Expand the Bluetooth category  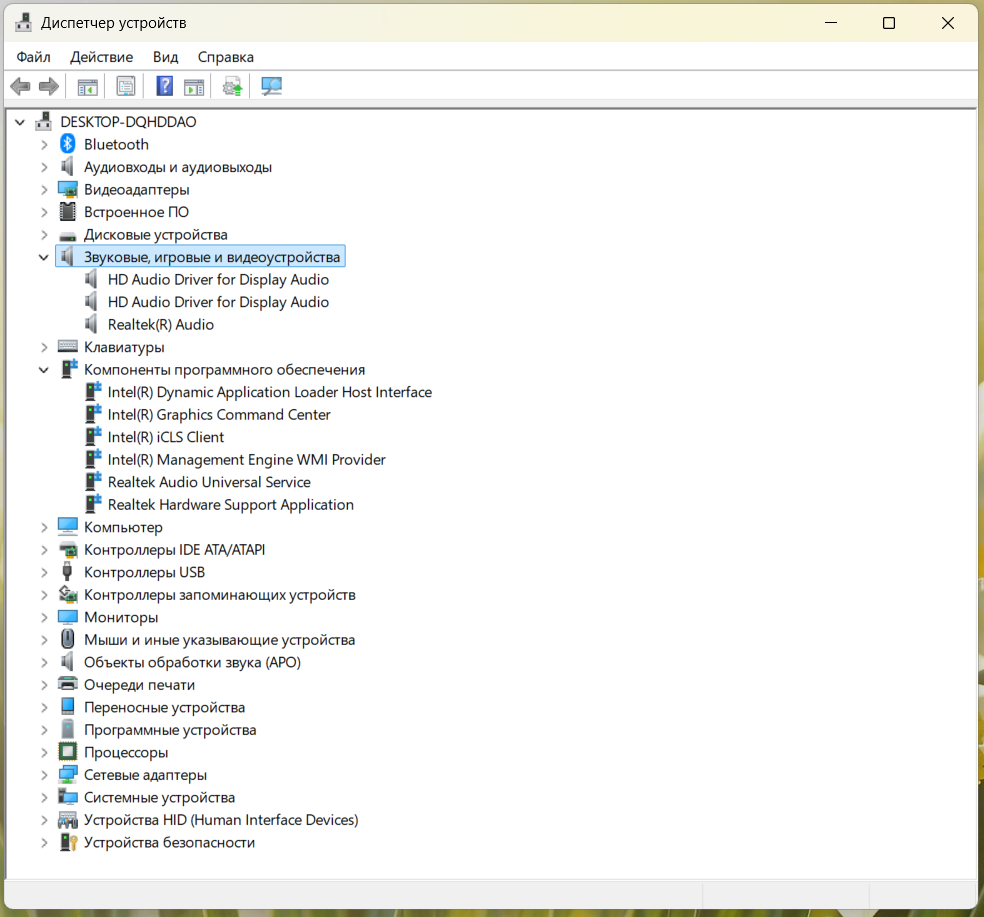click(x=44, y=144)
